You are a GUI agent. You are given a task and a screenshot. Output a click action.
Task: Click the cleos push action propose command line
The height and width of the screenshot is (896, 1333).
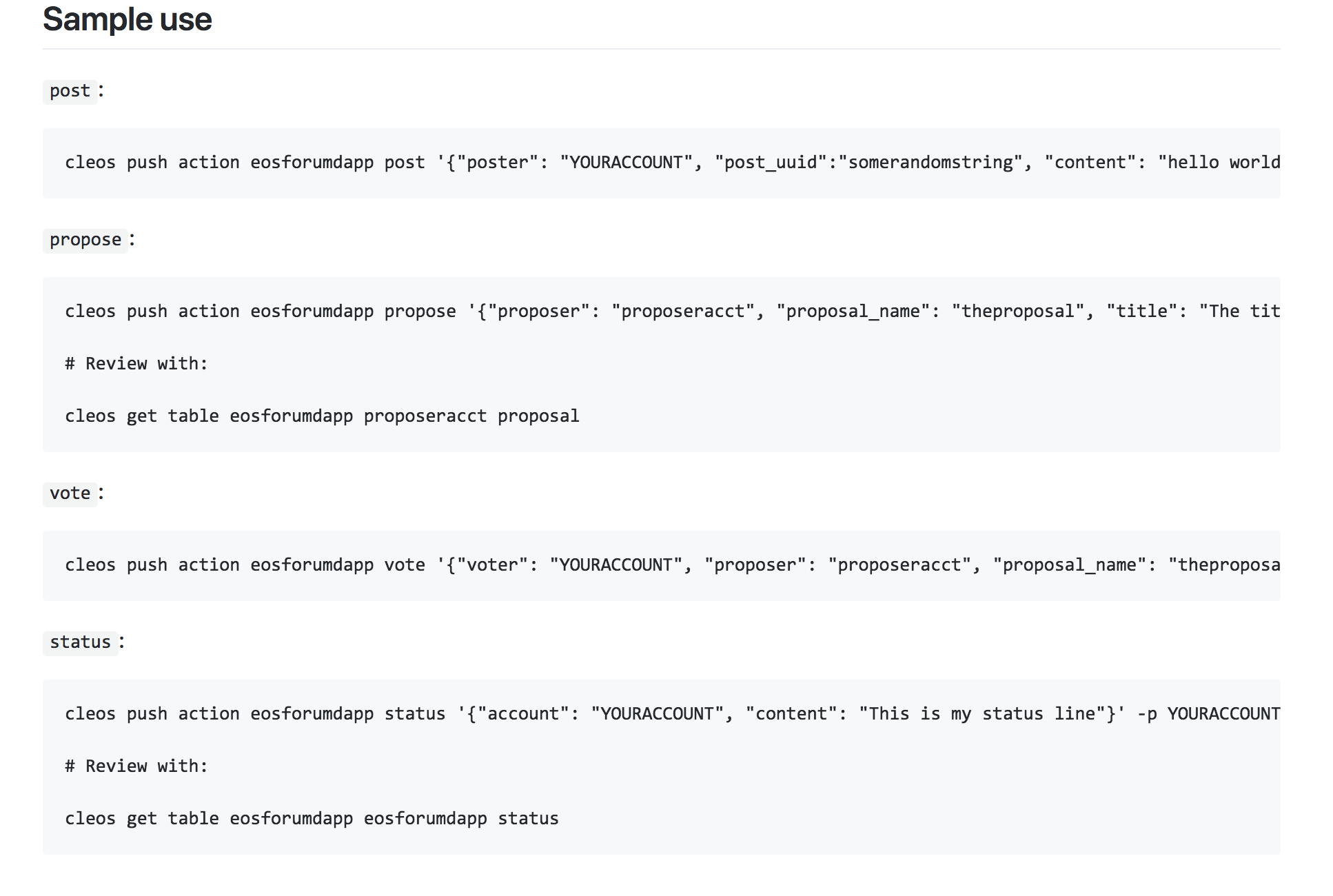point(673,312)
